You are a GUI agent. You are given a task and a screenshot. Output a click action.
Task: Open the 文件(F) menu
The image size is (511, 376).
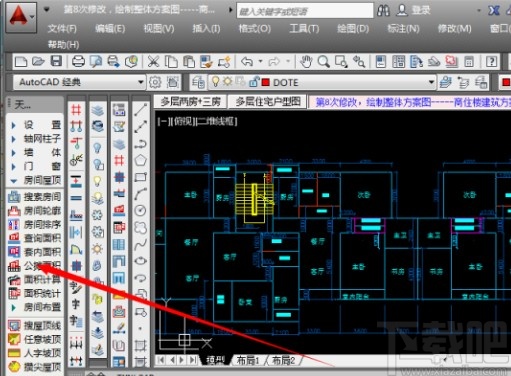(62, 29)
